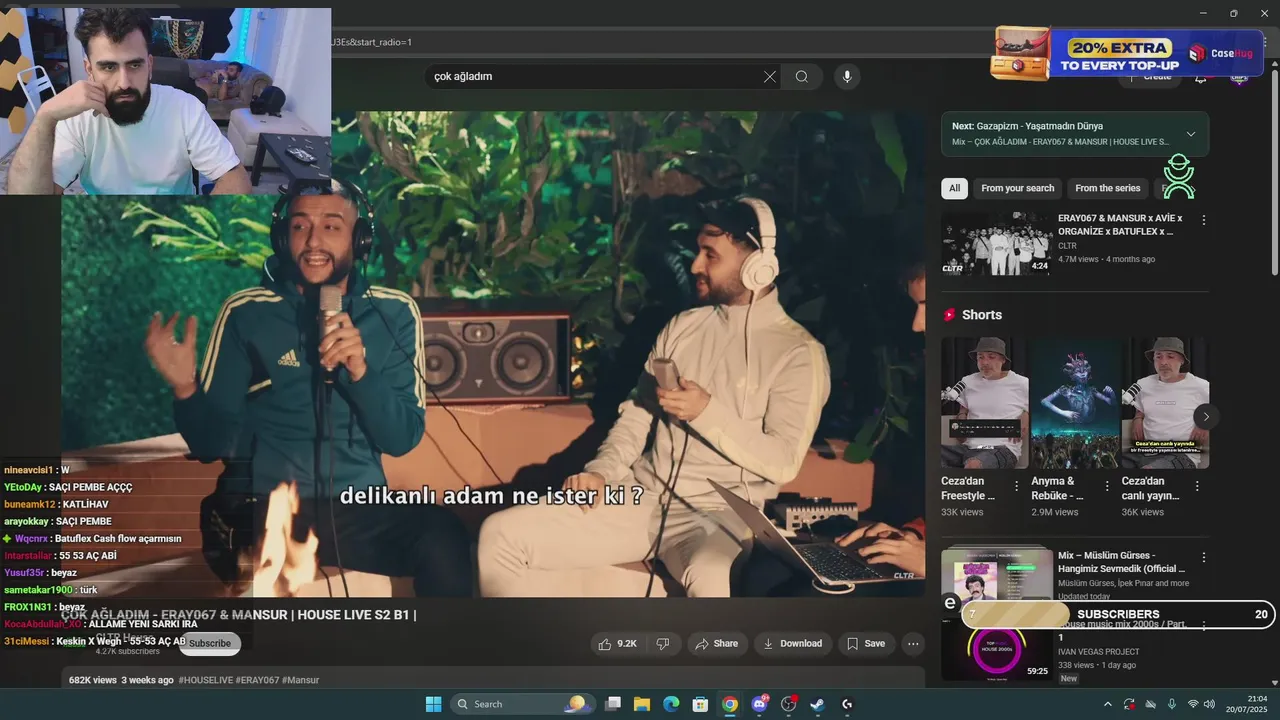Open the Shorts section heading

tap(981, 315)
